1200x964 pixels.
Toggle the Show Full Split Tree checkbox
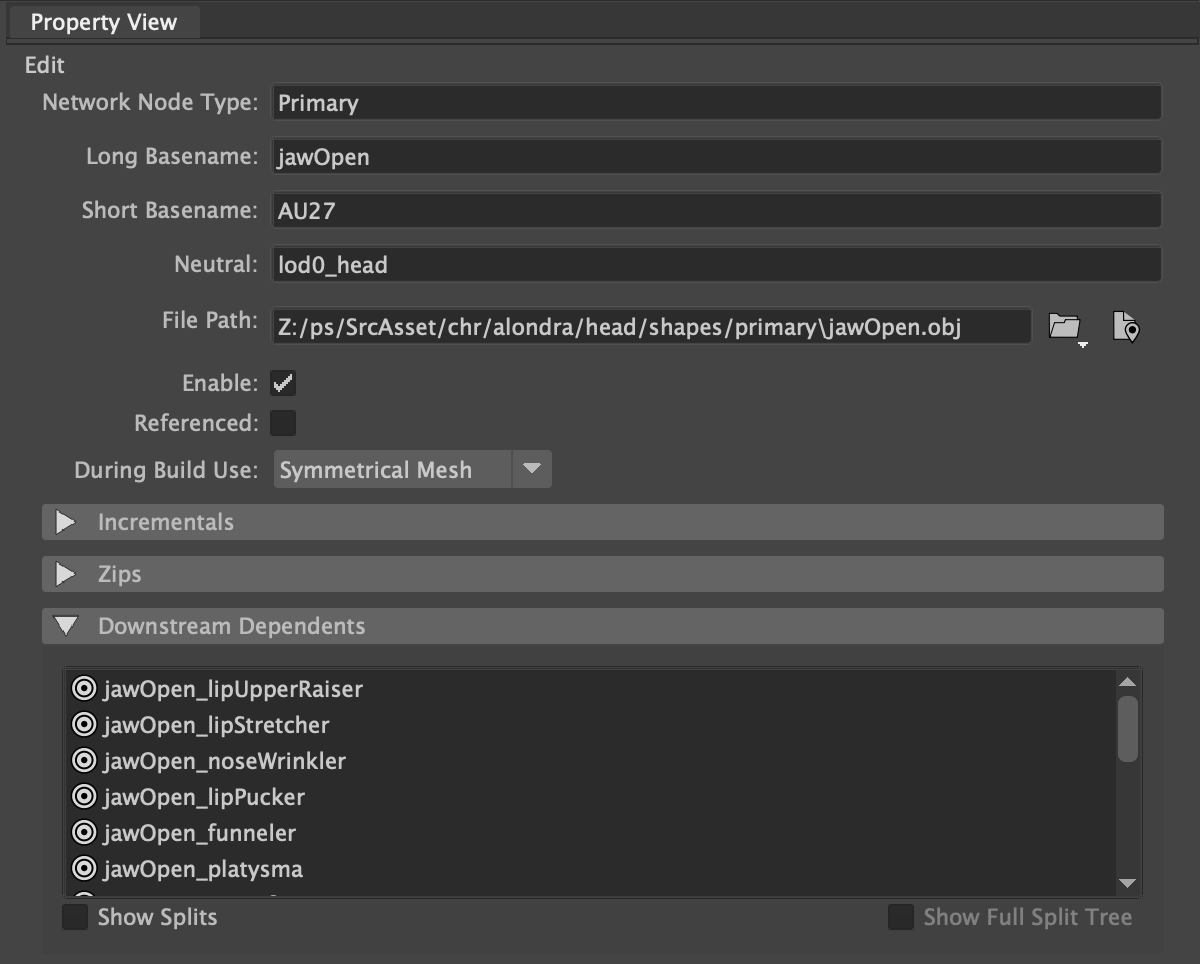point(901,917)
